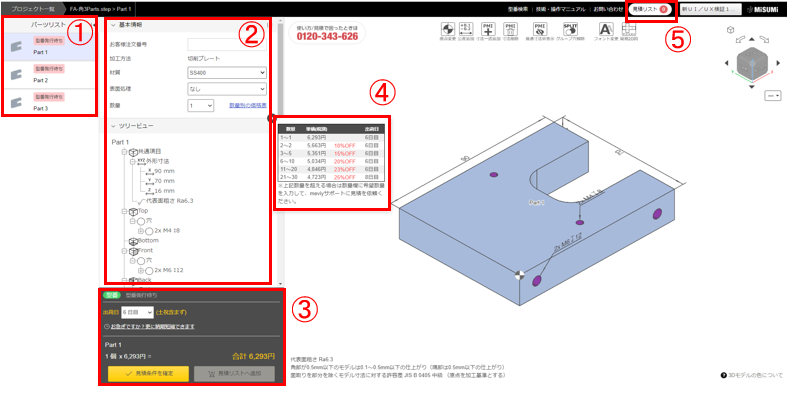Image resolution: width=787 pixels, height=393 pixels.
Task: Click the 0120-343-626 support phone number
Action: pos(326,37)
